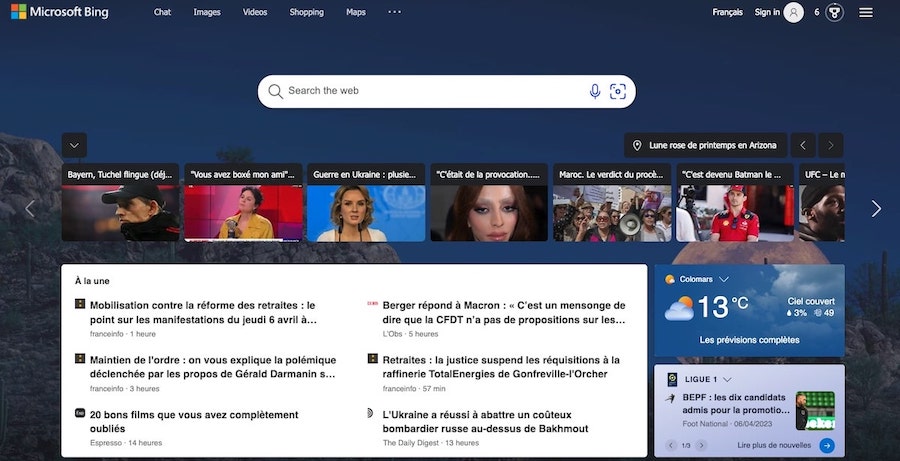Open the Maps tab
This screenshot has height=461, width=900.
(356, 12)
